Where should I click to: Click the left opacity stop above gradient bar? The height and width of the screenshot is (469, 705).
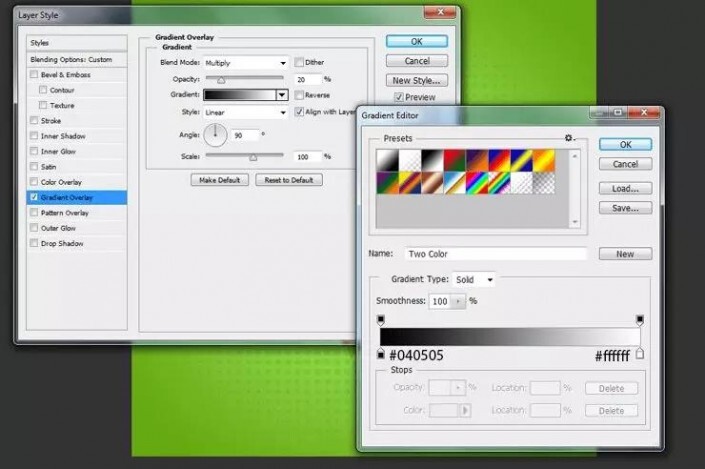pyautogui.click(x=380, y=320)
